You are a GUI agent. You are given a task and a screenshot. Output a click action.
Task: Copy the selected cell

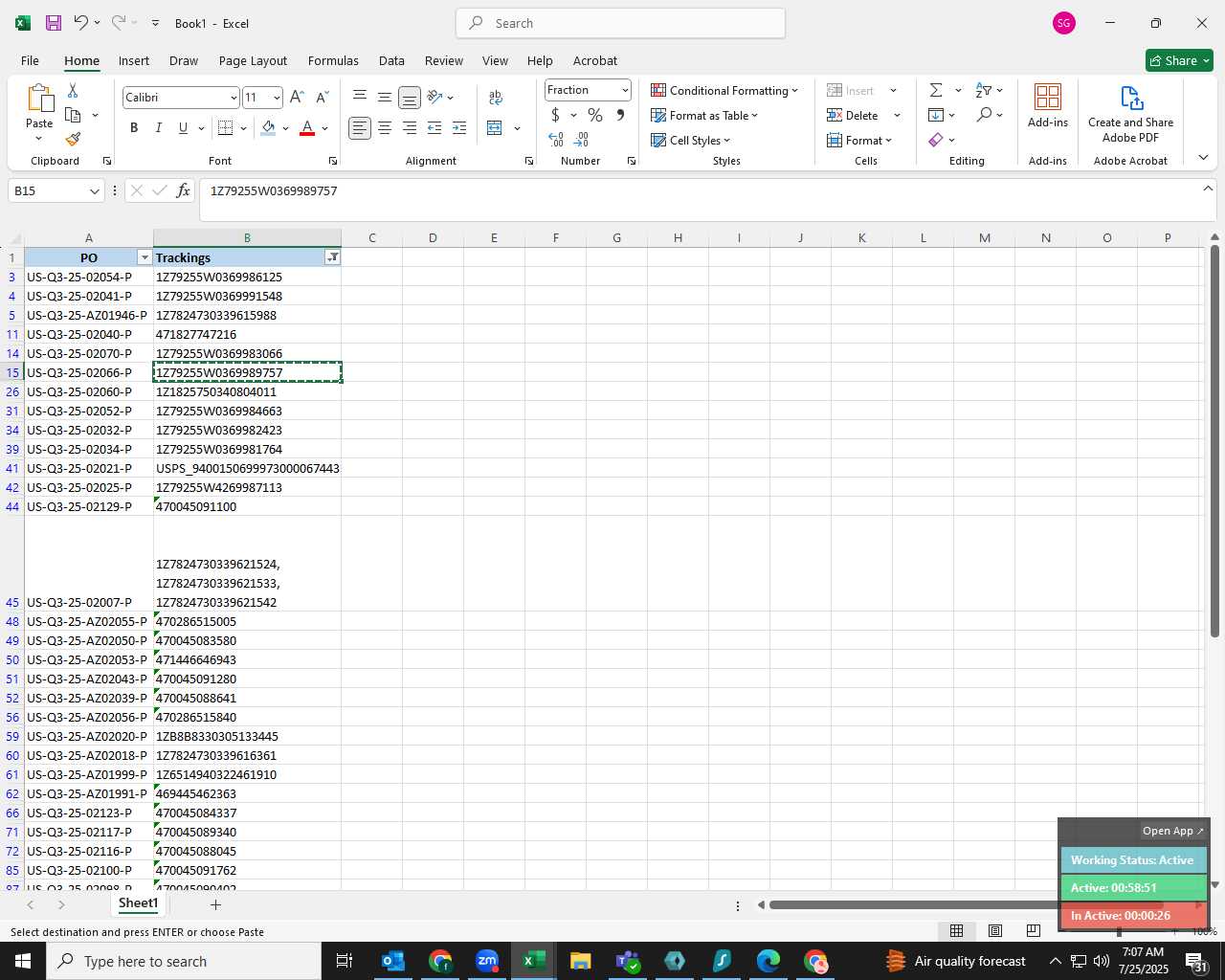[x=73, y=115]
